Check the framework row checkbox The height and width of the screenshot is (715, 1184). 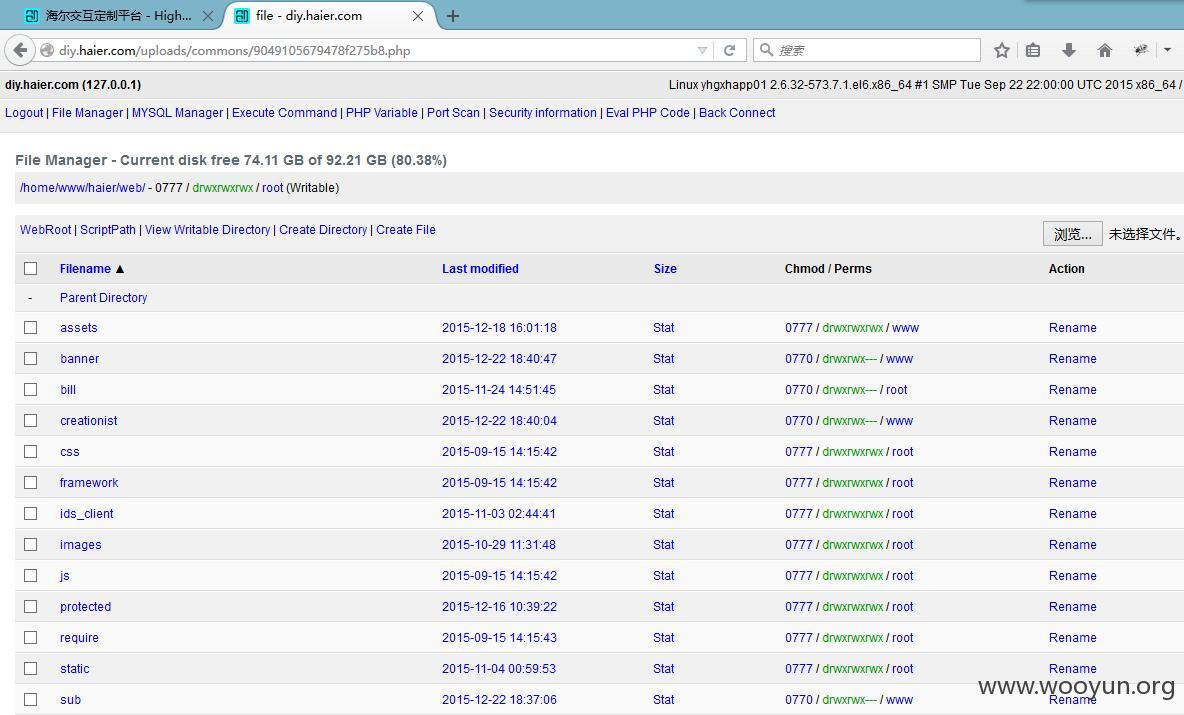tap(30, 482)
